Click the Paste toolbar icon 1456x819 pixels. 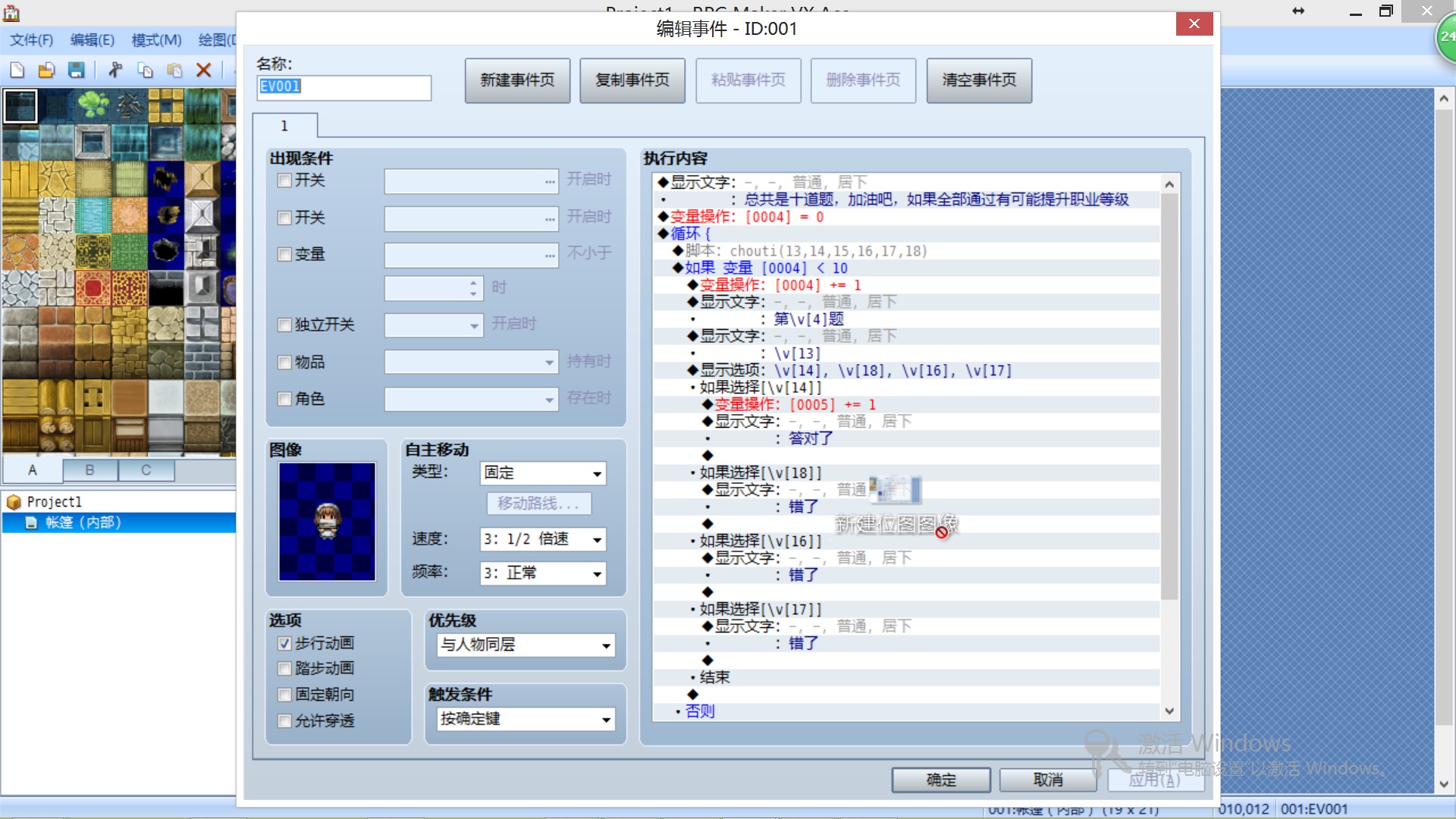pyautogui.click(x=174, y=71)
